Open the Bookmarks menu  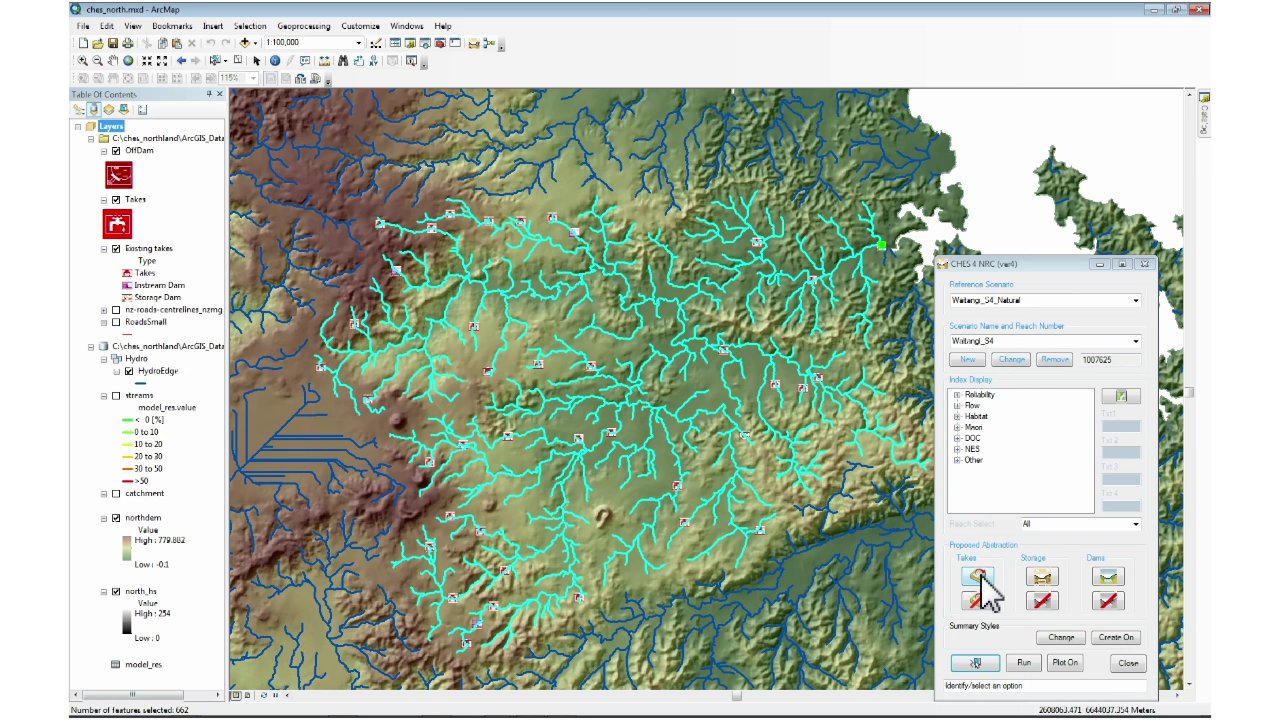pyautogui.click(x=172, y=26)
